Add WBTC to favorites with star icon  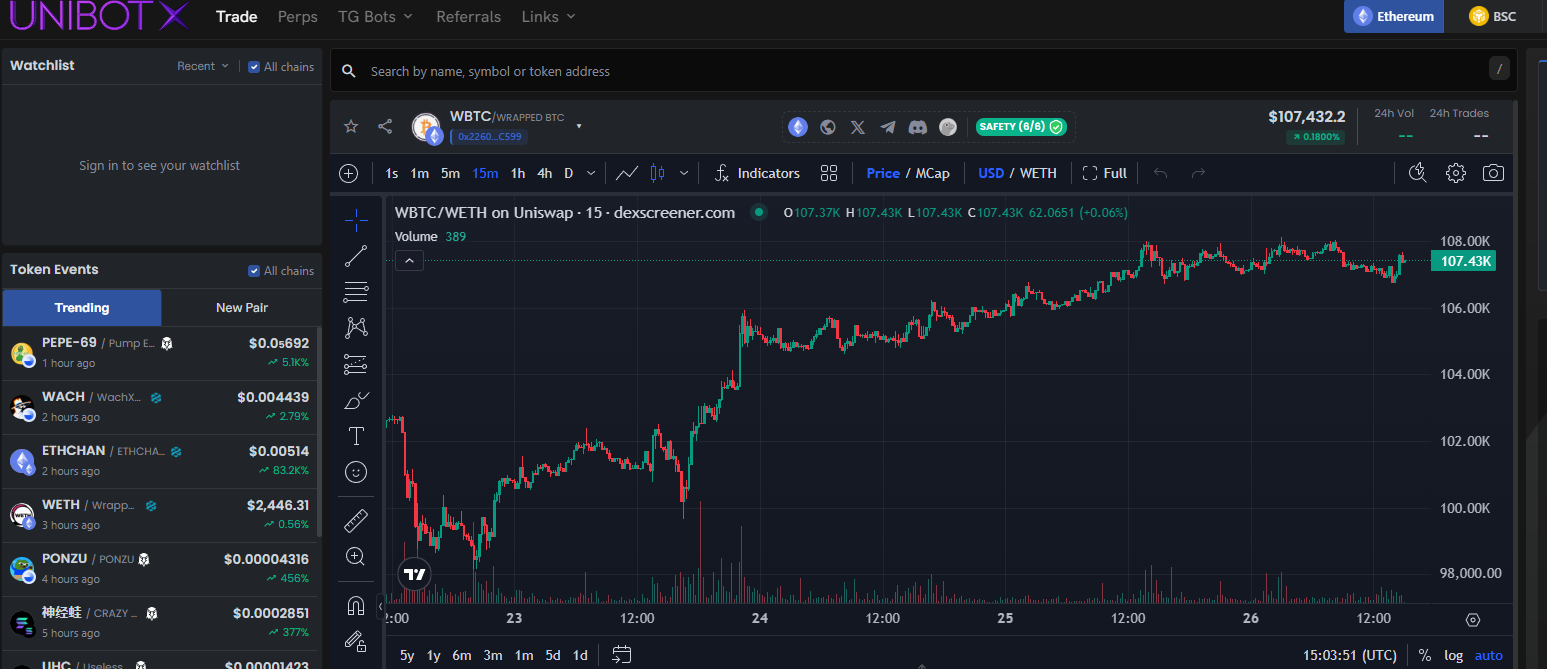coord(351,126)
